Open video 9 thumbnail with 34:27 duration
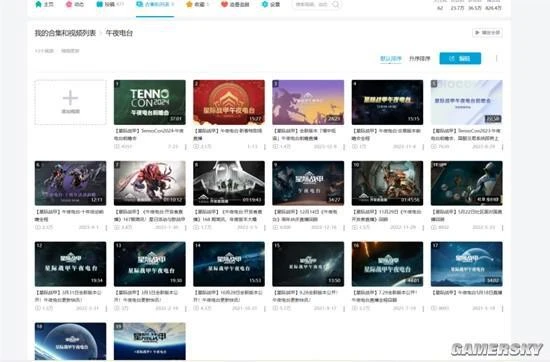The height and width of the screenshot is (362, 550). (x=308, y=183)
